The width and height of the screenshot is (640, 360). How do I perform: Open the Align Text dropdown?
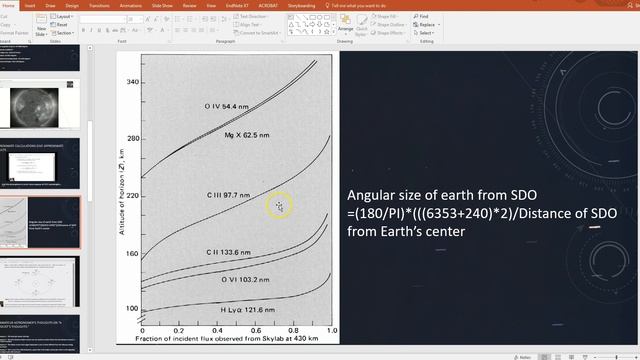pyautogui.click(x=247, y=24)
